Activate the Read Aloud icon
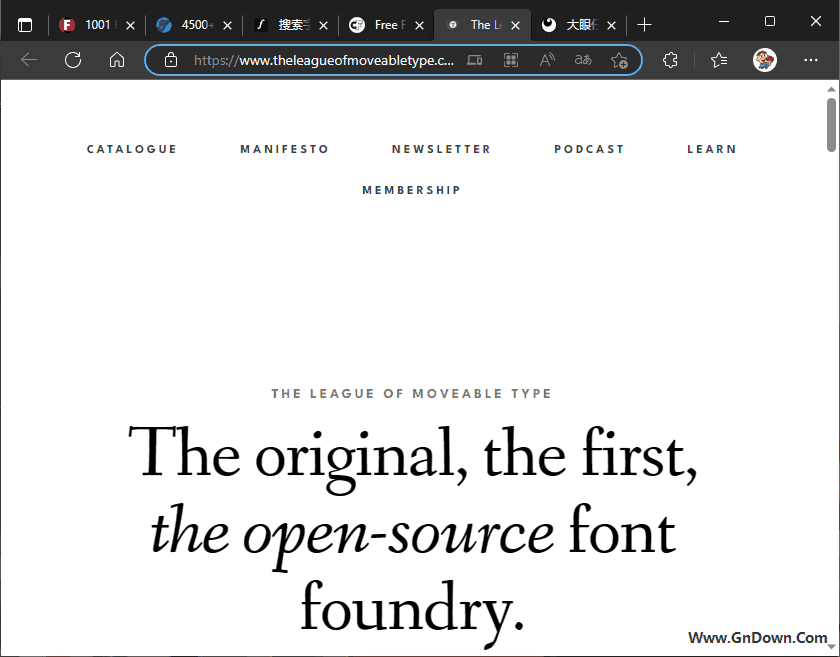Screen dimensions: 840x657 pyautogui.click(x=547, y=60)
